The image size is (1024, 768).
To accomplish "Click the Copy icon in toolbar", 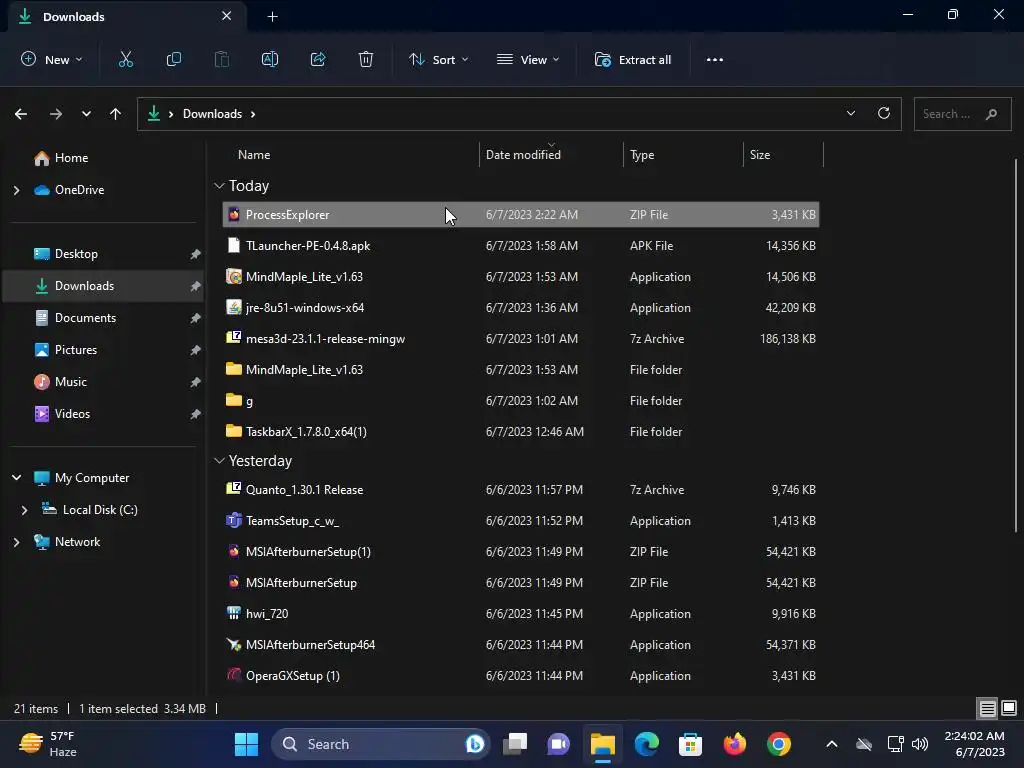I will tap(174, 59).
